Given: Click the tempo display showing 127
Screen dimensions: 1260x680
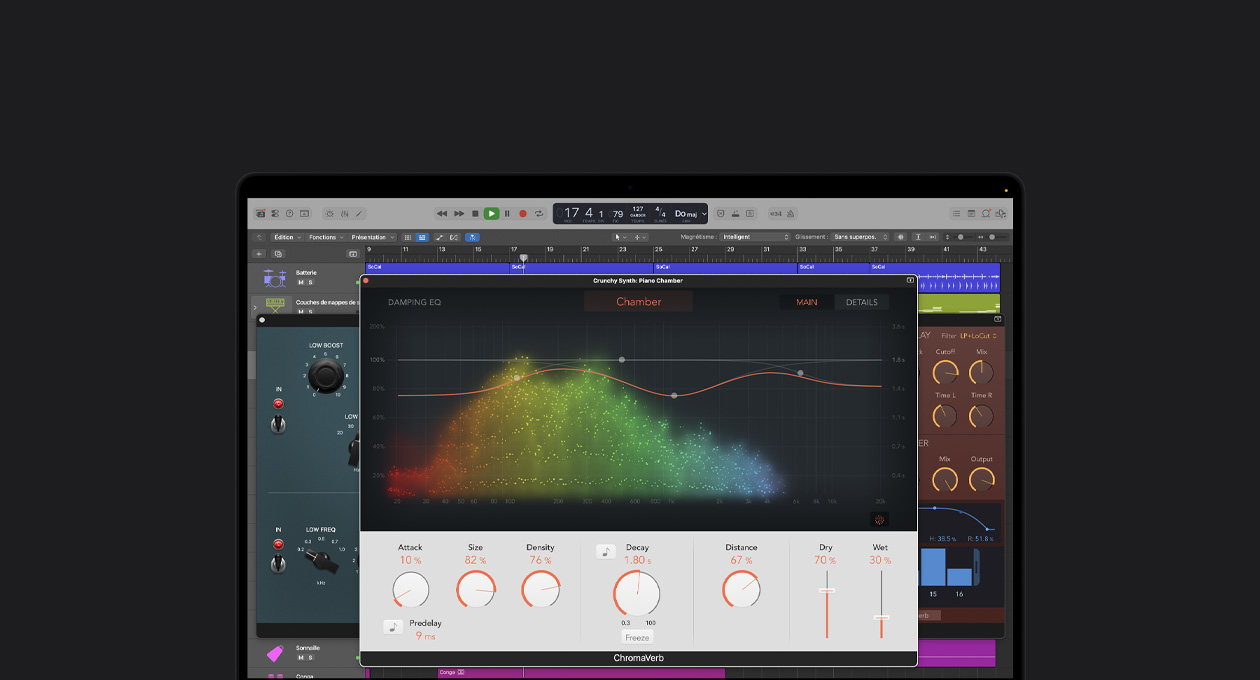Looking at the screenshot, I should (638, 210).
